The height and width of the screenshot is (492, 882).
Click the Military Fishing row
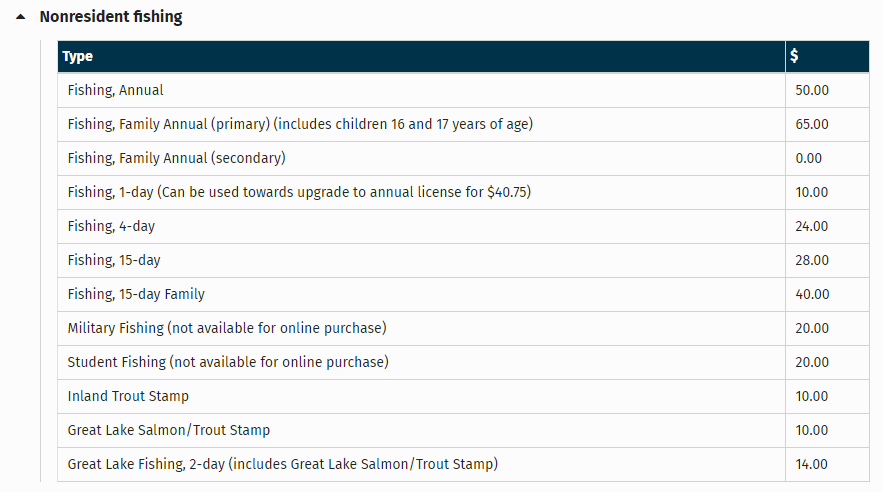click(x=227, y=328)
